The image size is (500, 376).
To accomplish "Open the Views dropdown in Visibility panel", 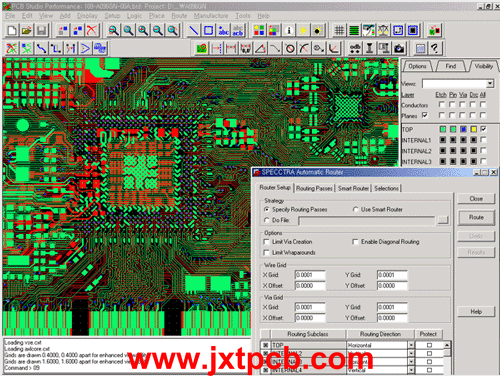I will click(490, 83).
